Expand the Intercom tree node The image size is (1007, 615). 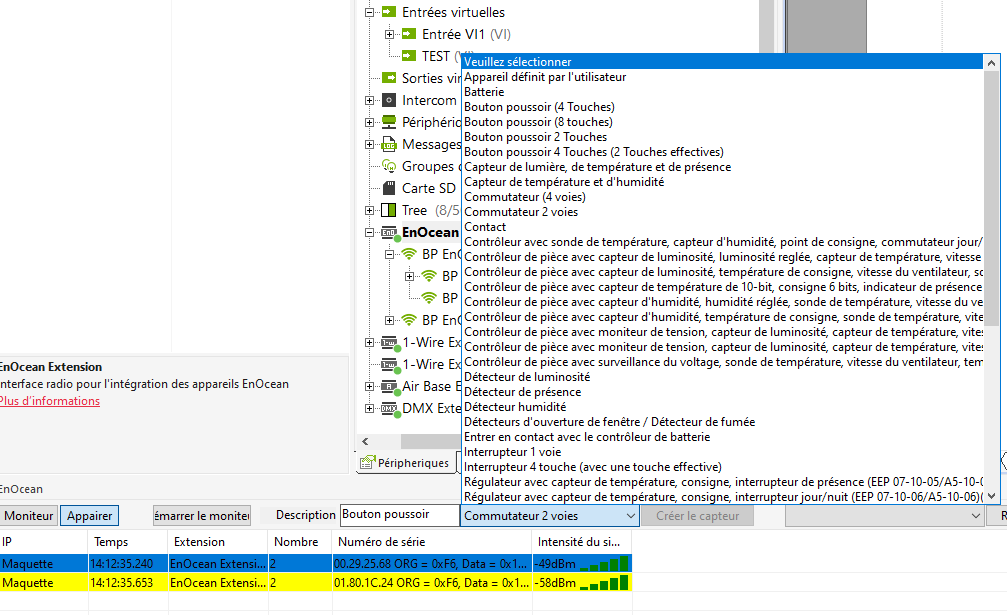(370, 101)
